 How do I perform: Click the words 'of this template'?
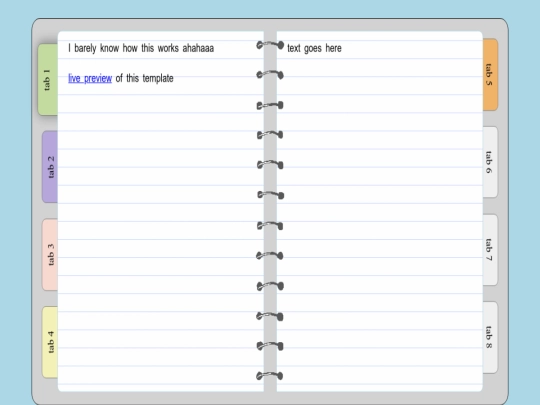pos(145,78)
